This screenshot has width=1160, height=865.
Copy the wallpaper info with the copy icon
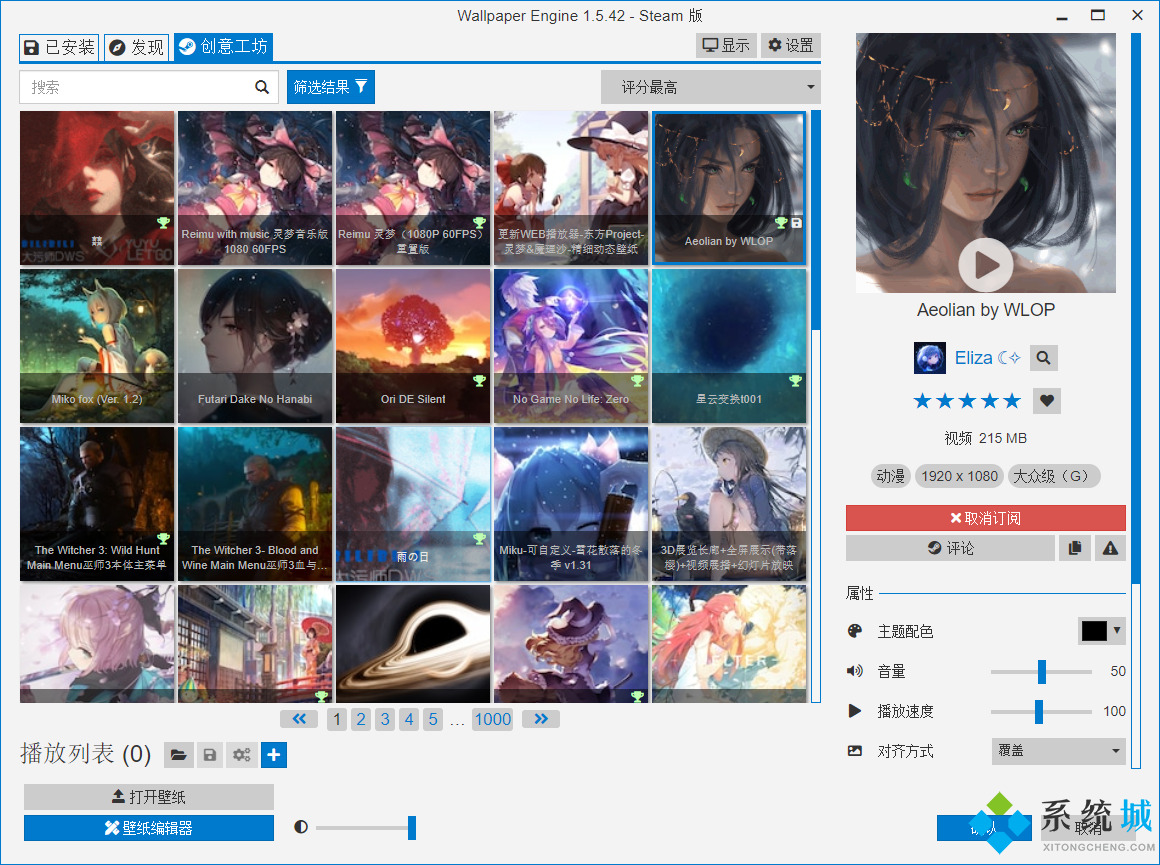tap(1075, 548)
